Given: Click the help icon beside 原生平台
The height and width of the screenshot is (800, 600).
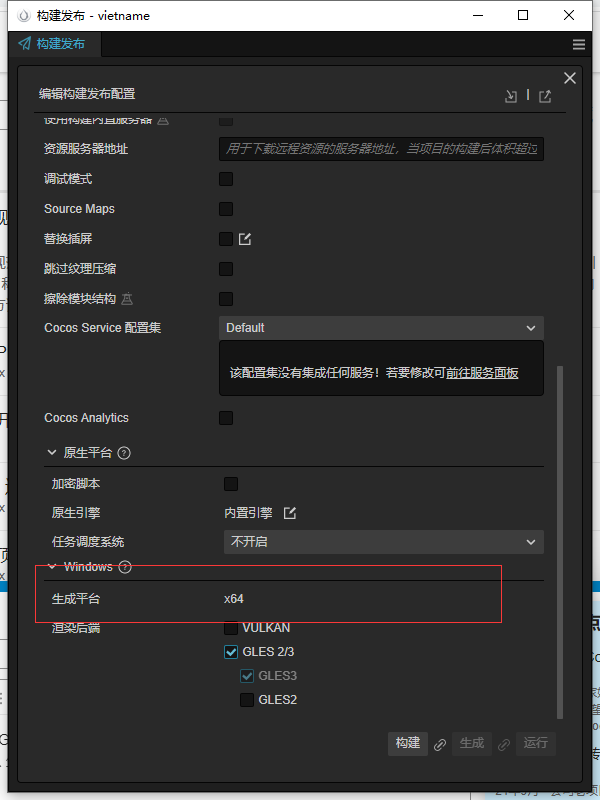Looking at the screenshot, I should pos(124,453).
